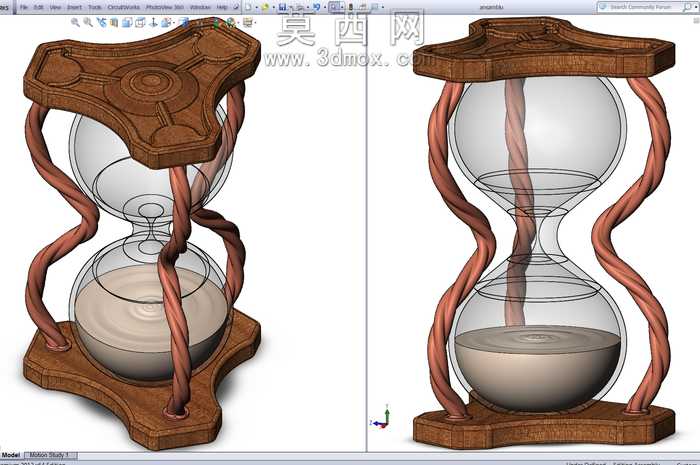Image resolution: width=700 pixels, height=465 pixels.
Task: Open the PhotoView 360 menu
Action: point(165,7)
